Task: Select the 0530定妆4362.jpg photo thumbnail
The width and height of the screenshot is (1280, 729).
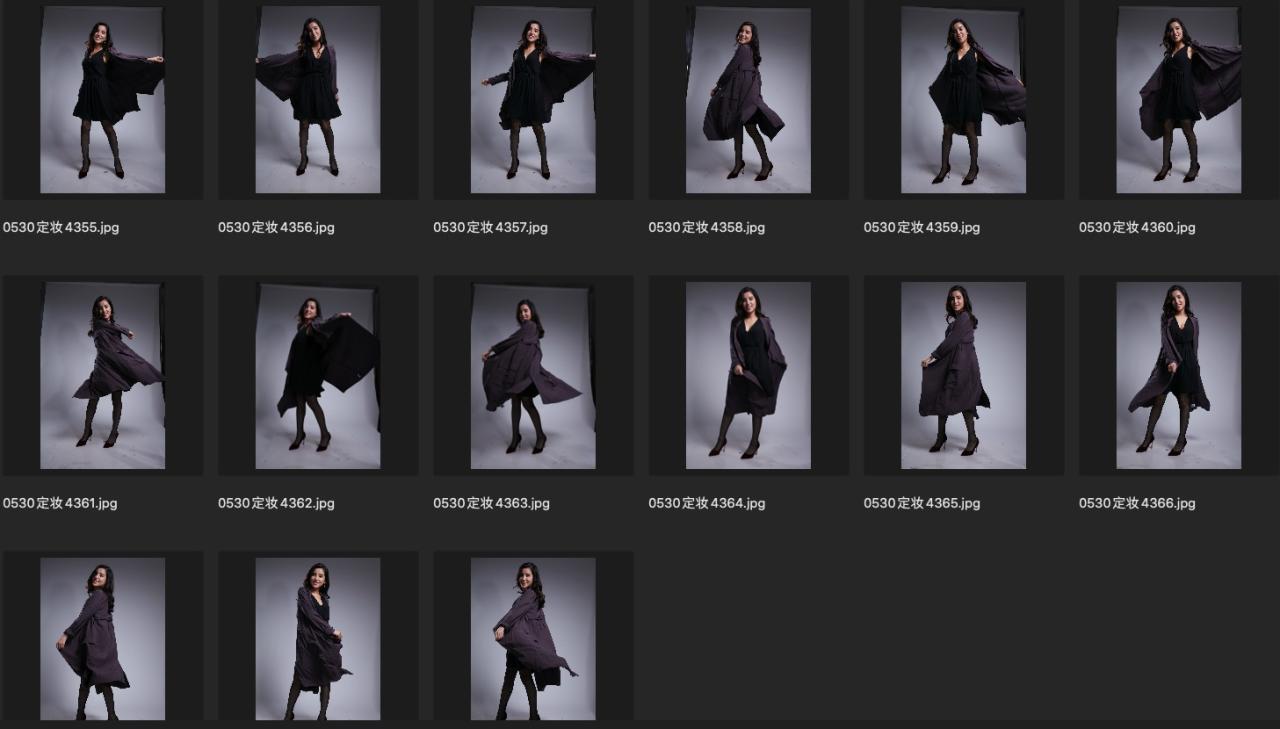Action: (318, 375)
